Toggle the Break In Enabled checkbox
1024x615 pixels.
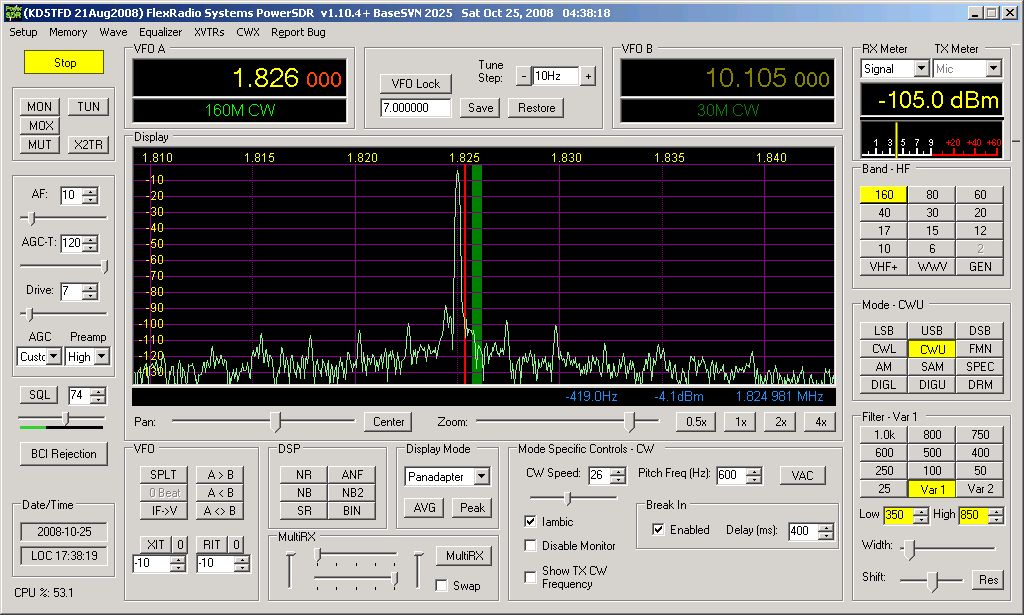658,530
